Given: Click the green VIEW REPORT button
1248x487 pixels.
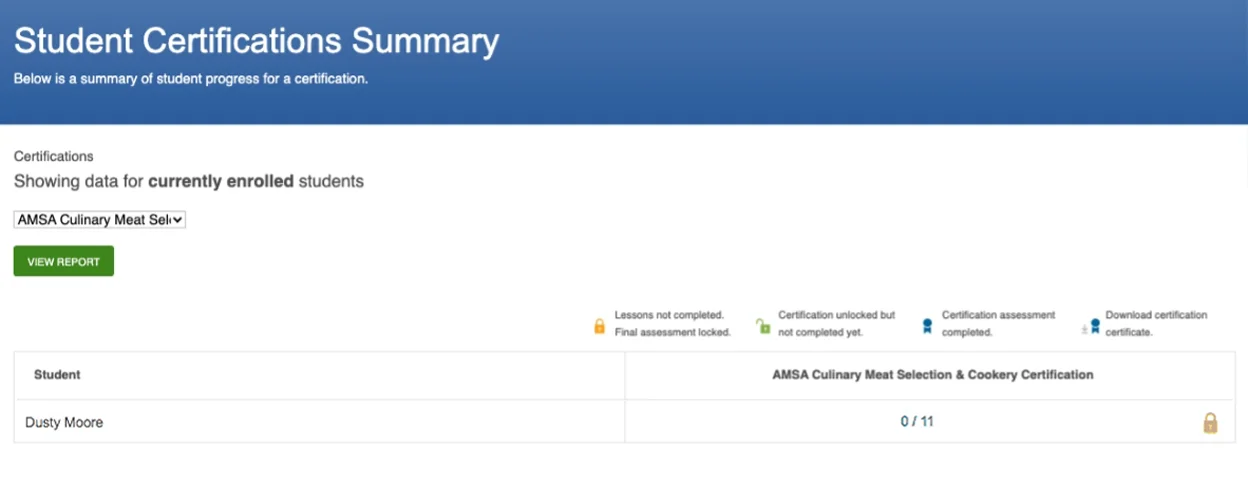Looking at the screenshot, I should (63, 261).
